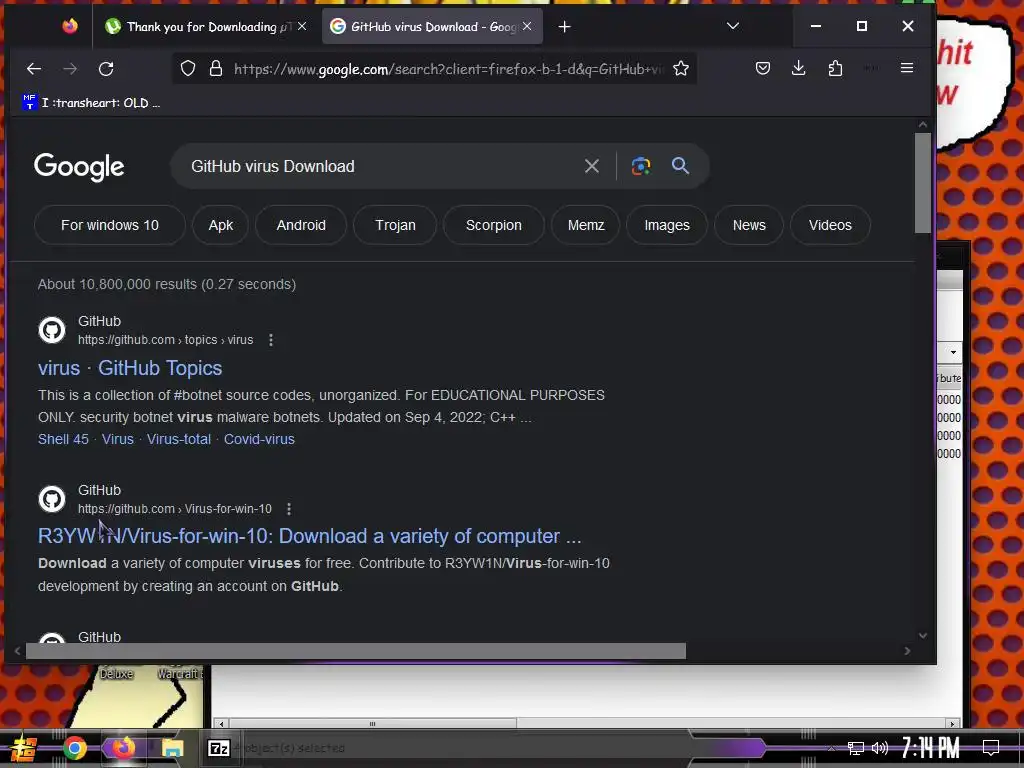Click the 7:14 PM taskbar clock

pyautogui.click(x=931, y=748)
